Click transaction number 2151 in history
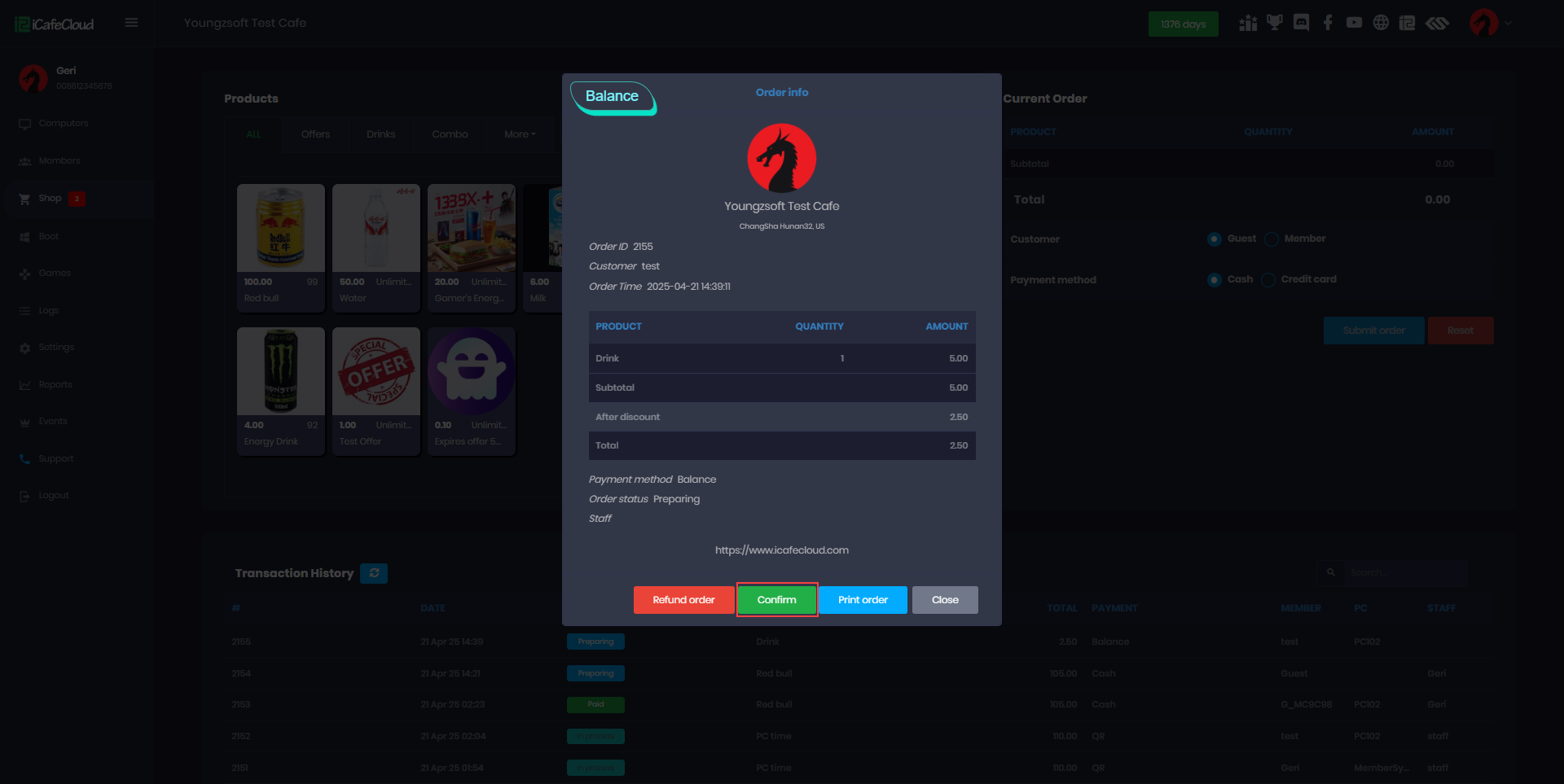This screenshot has width=1564, height=784. pos(240,769)
